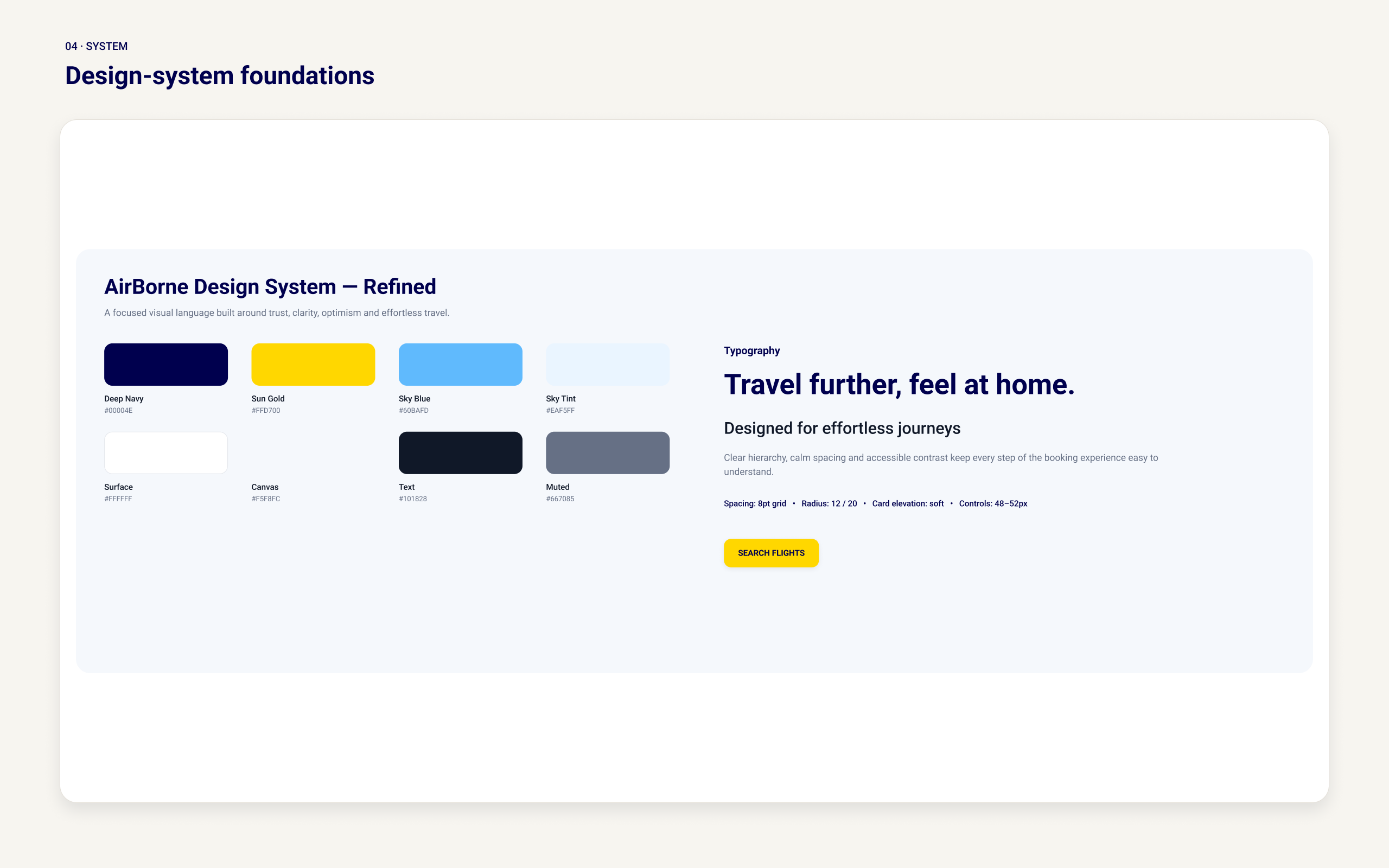Click the #F5F8FC hex value

click(x=266, y=499)
